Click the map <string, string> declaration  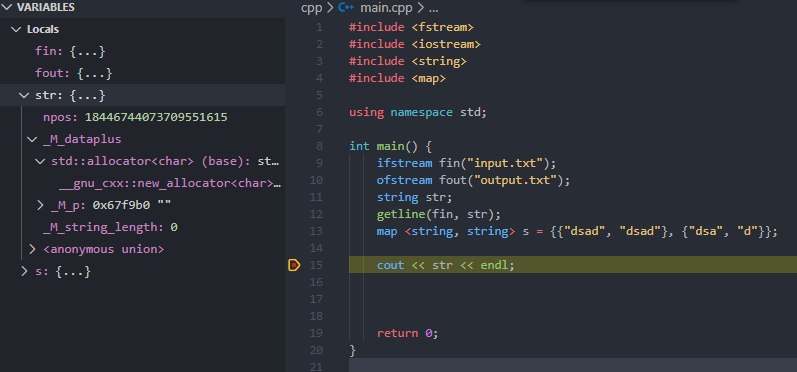[x=577, y=231]
